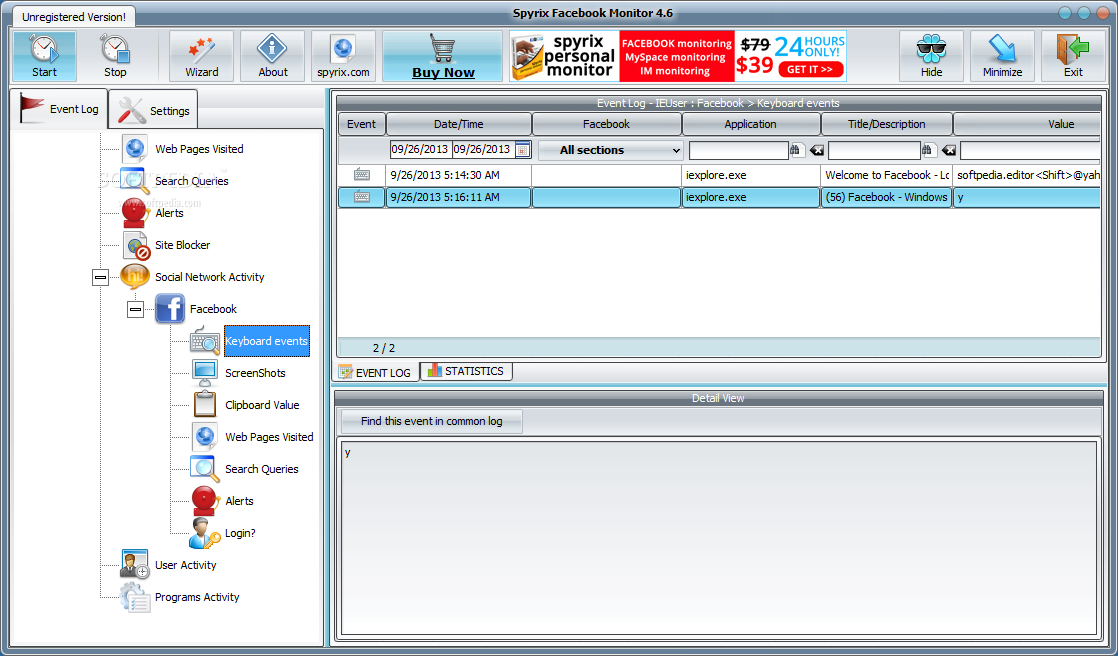Search Title/Description filter with binoculars icon

[x=929, y=150]
